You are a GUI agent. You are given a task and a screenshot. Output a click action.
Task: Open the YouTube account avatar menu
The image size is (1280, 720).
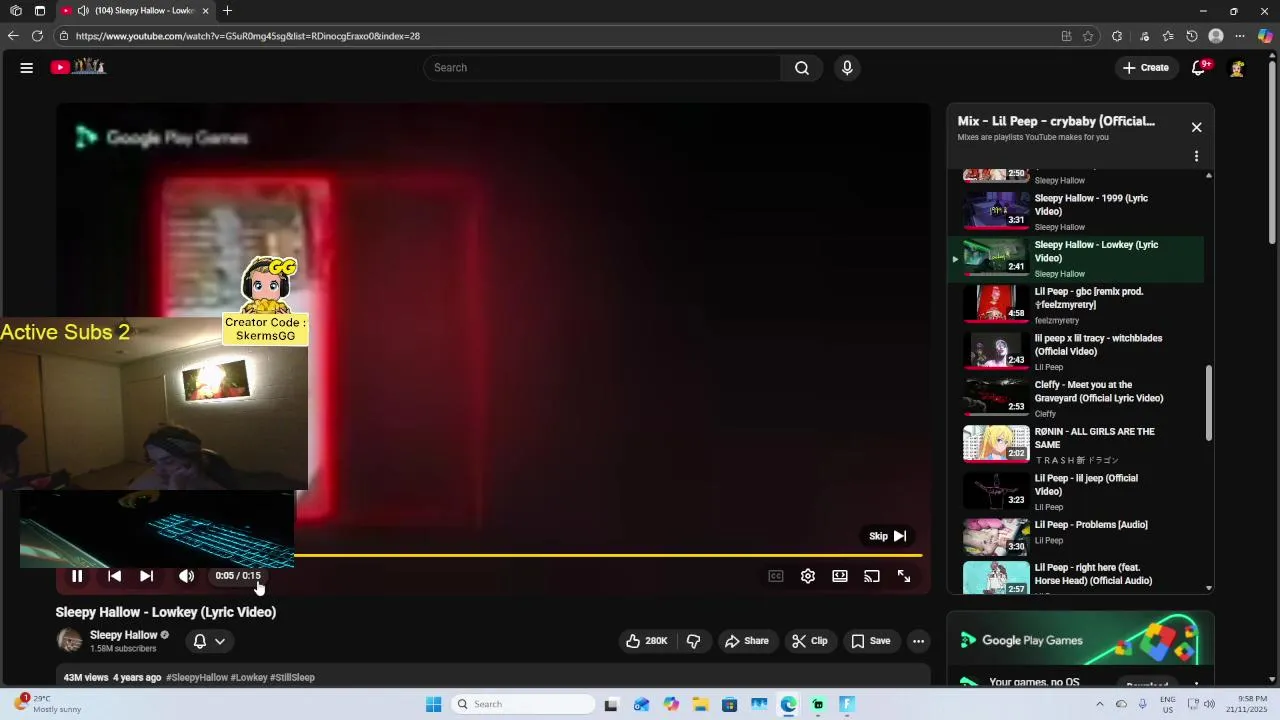click(1237, 68)
